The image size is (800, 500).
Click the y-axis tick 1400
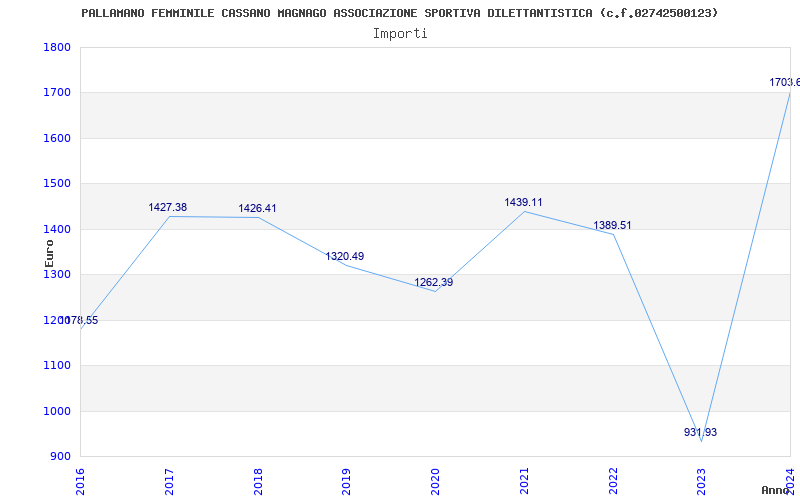[57, 230]
